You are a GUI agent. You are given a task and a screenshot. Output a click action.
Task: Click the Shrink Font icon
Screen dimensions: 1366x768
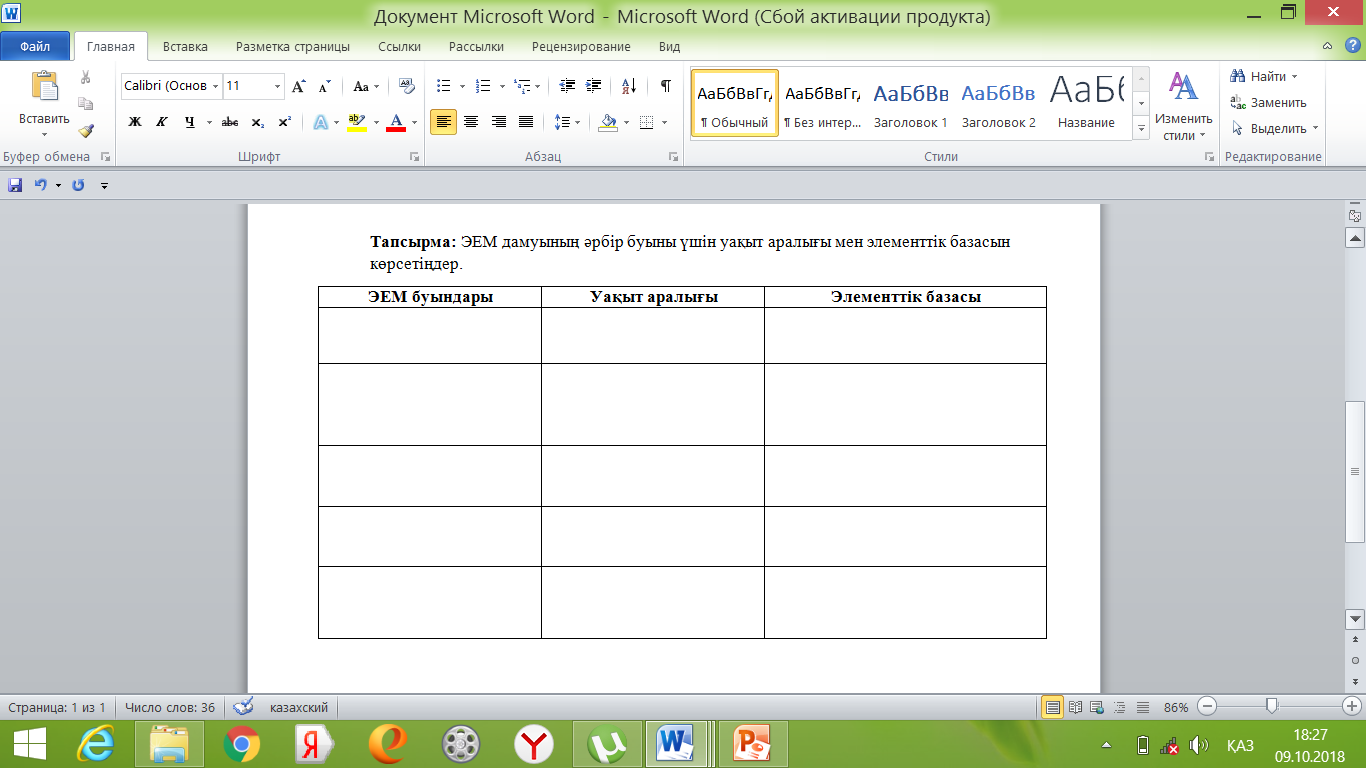[x=324, y=87]
